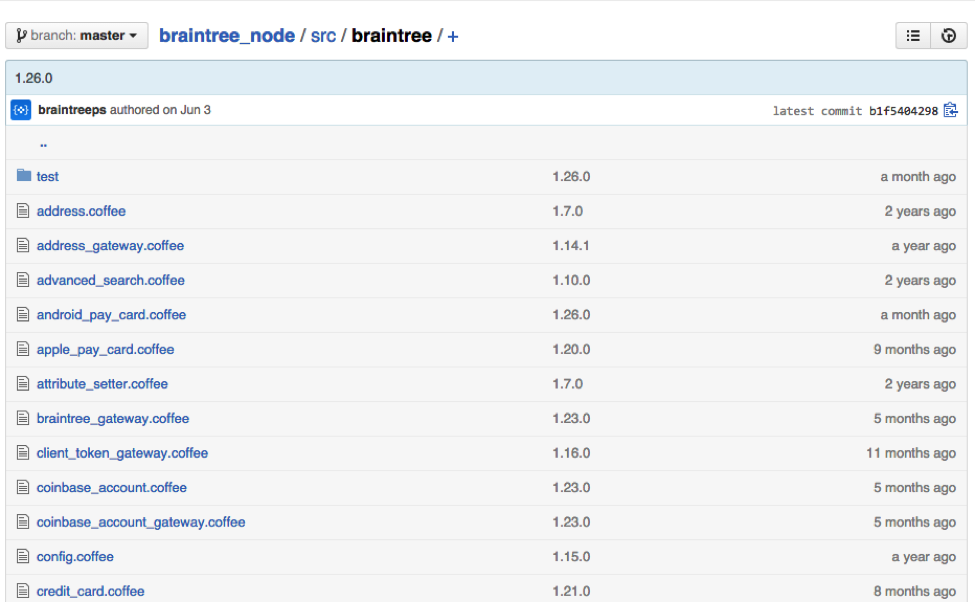Click the 1.26.0 commit title in header
This screenshot has height=603, width=975.
point(34,78)
